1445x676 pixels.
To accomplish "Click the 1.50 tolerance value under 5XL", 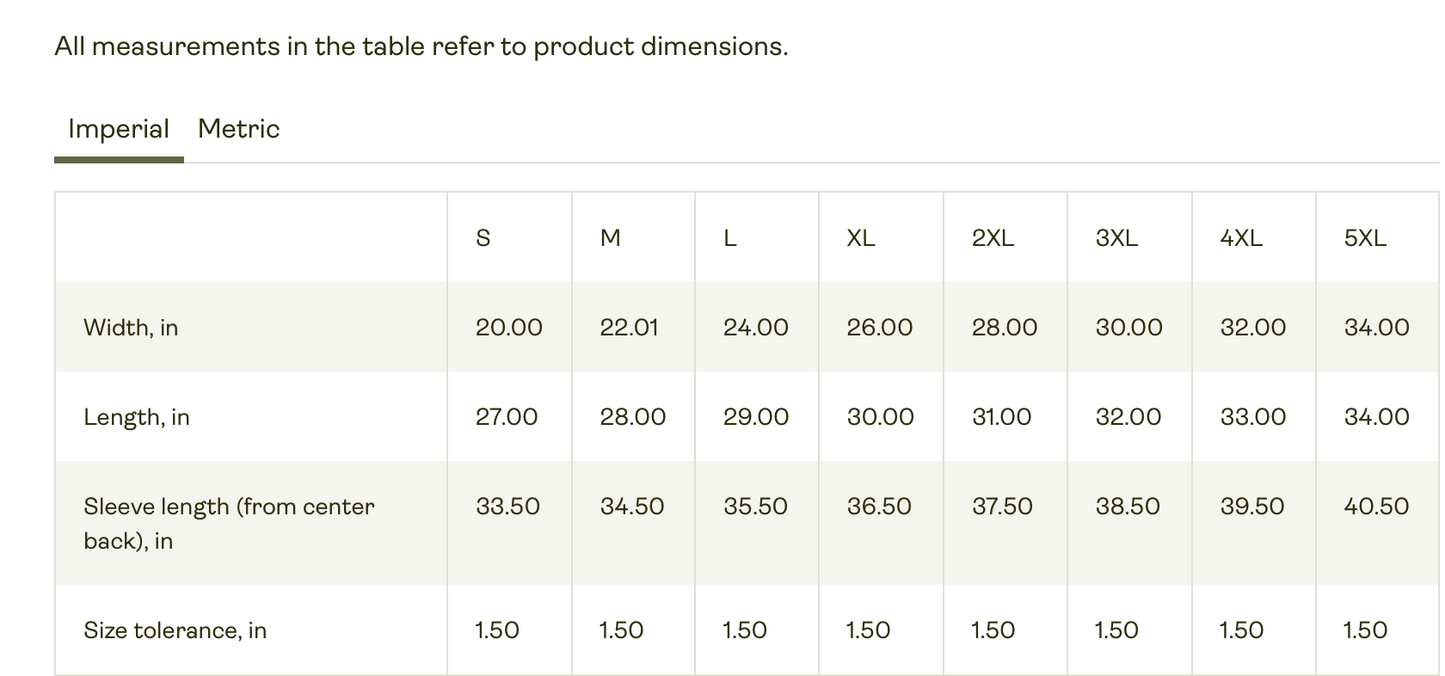I will pos(1365,631).
